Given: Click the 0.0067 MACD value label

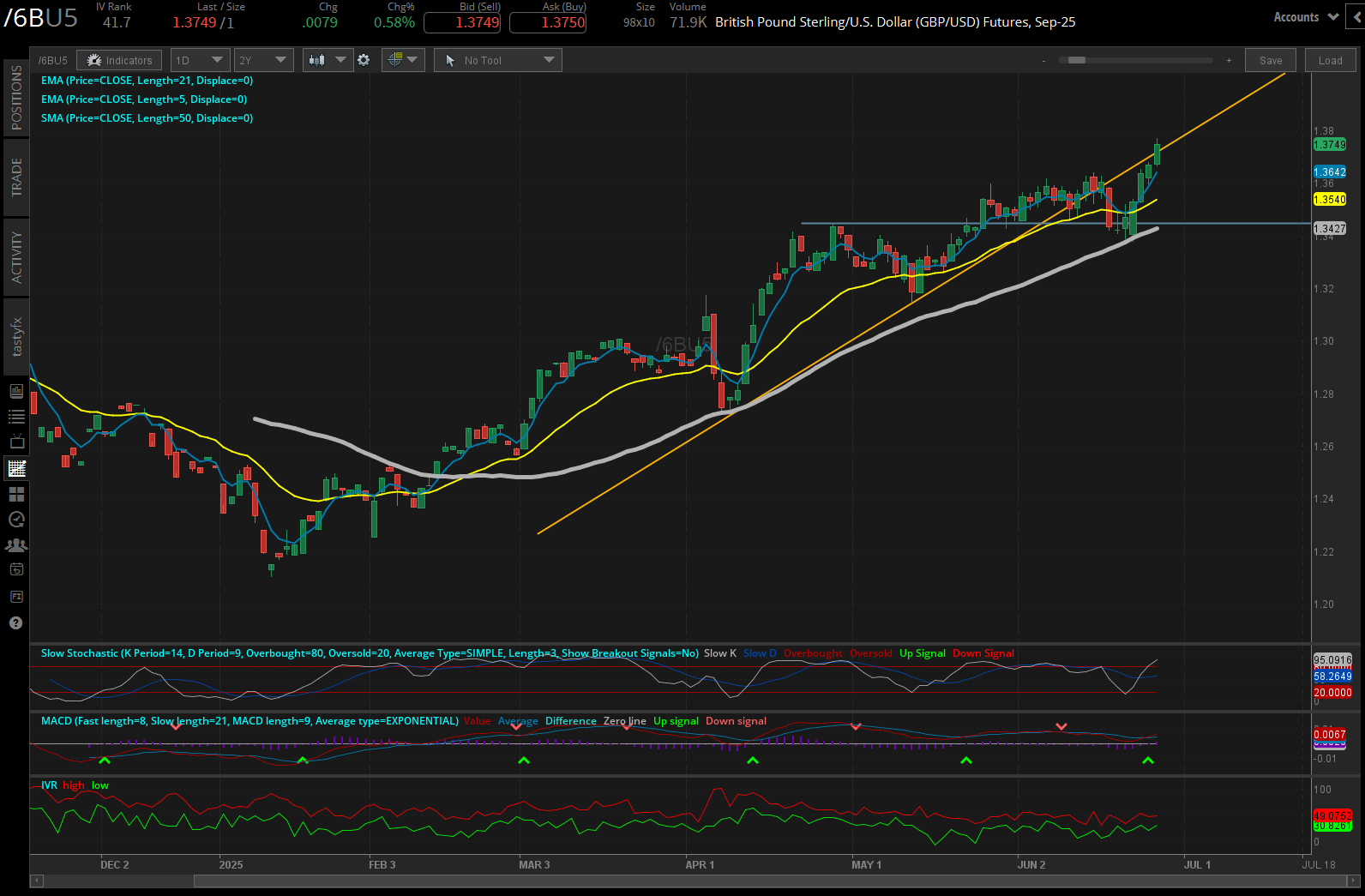Looking at the screenshot, I should coord(1330,735).
